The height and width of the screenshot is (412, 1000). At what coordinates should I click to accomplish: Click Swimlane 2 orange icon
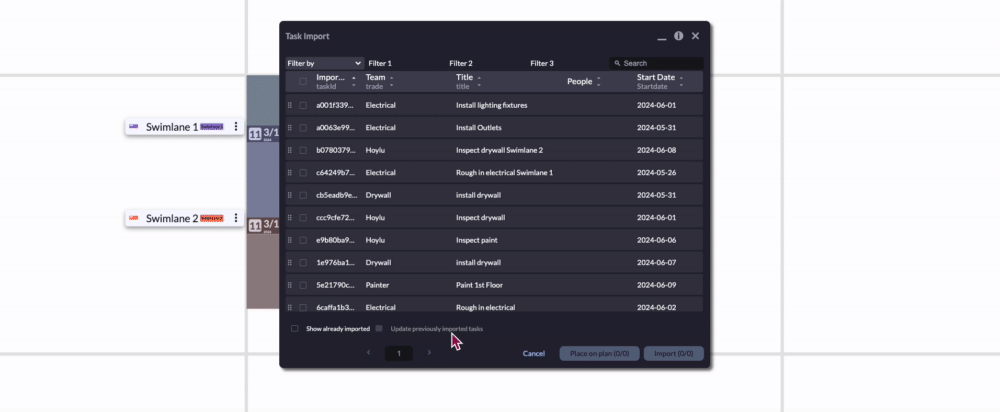pyautogui.click(x=133, y=218)
